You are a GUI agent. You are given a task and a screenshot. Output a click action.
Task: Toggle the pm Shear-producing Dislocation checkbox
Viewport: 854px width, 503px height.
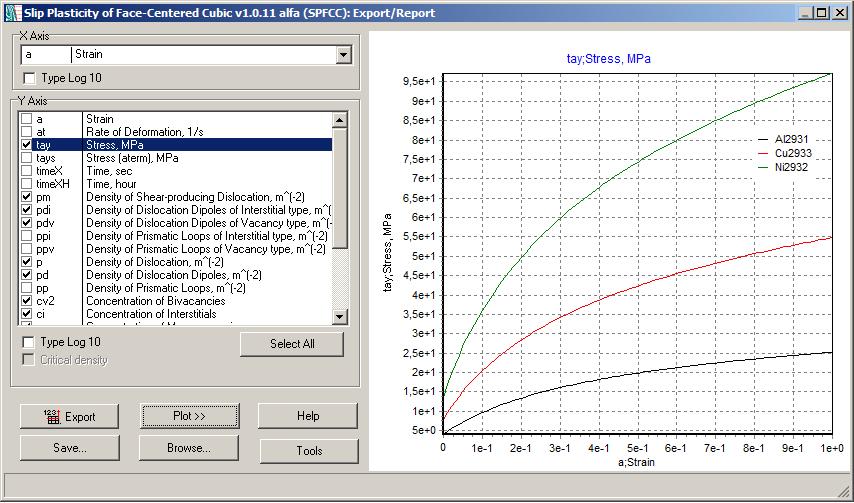[x=27, y=197]
